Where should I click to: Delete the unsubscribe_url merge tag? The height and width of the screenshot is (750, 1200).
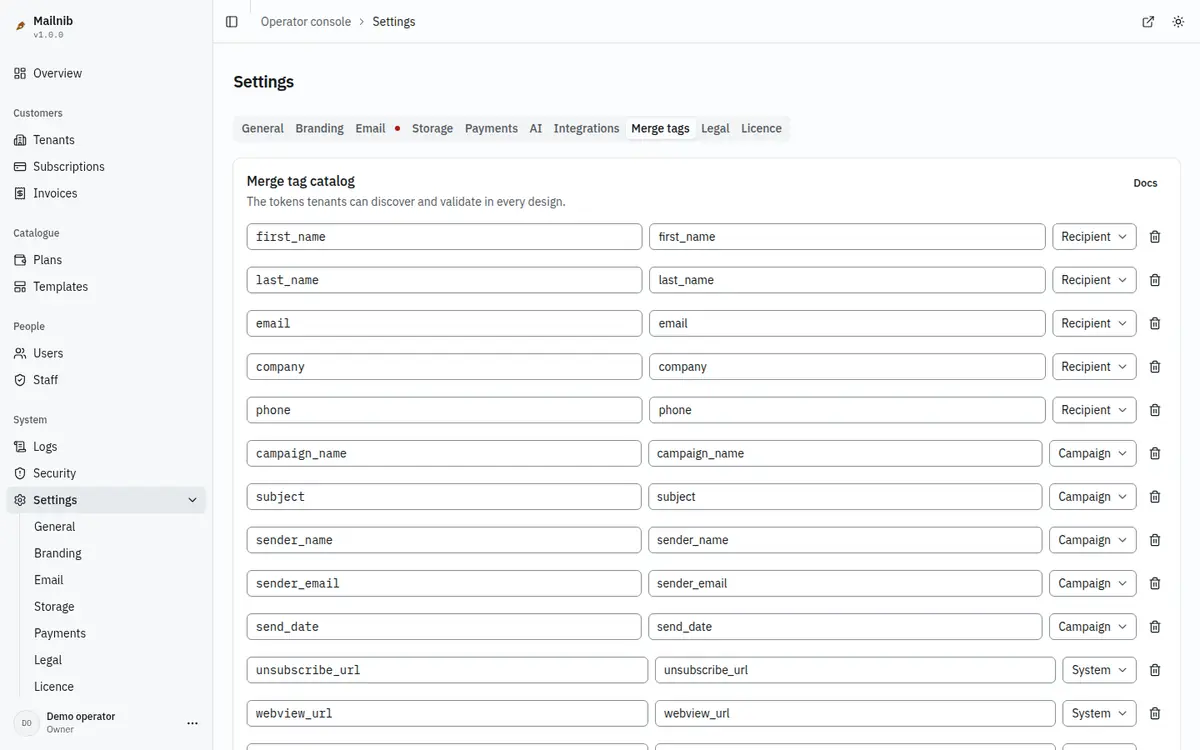1155,670
